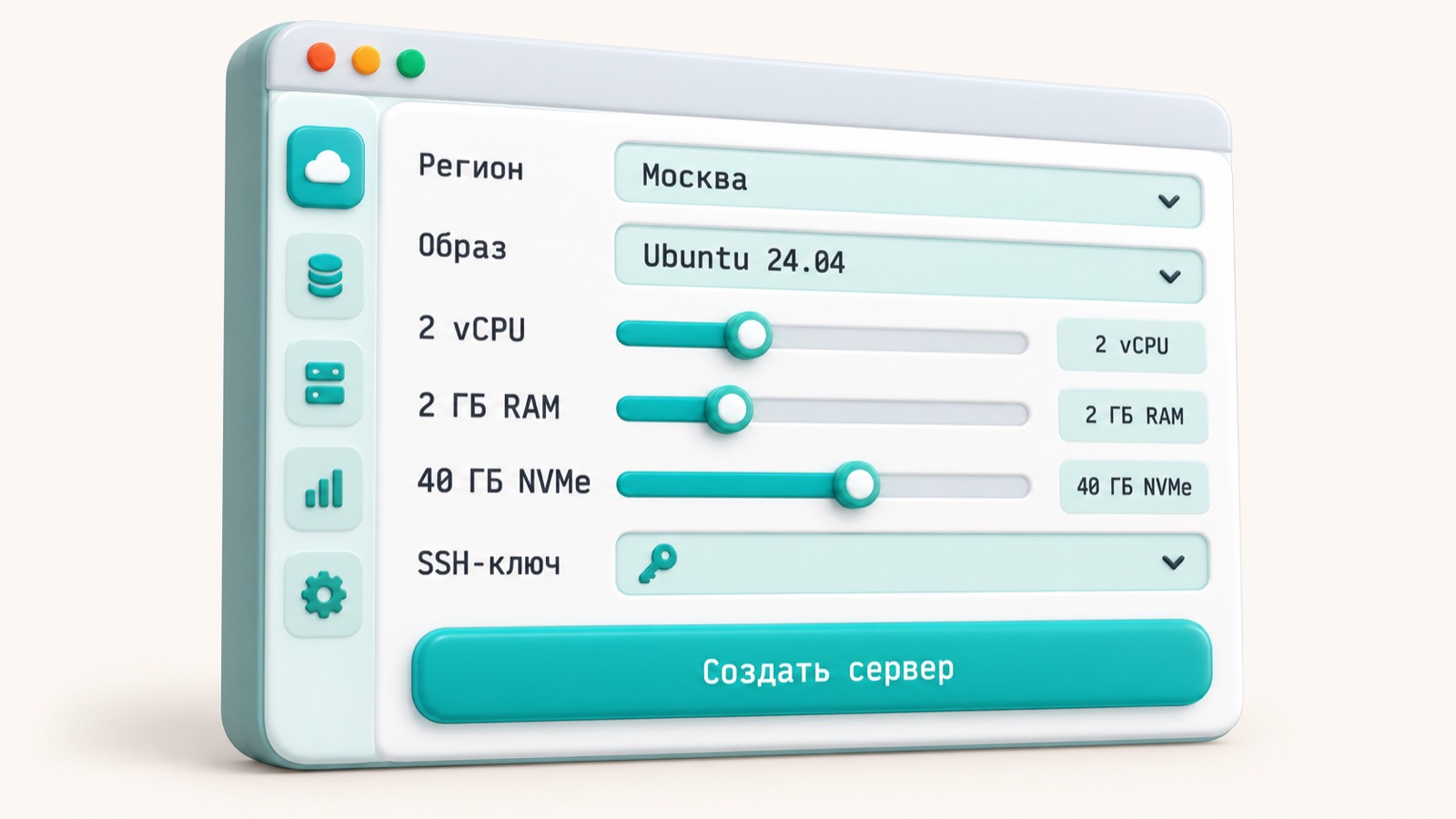Open the database stack icon in sidebar
The height and width of the screenshot is (819, 1456).
[325, 276]
